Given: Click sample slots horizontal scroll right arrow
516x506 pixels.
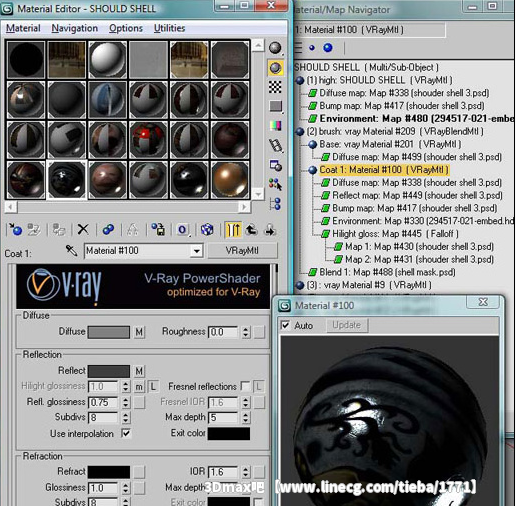Looking at the screenshot, I should point(244,207).
